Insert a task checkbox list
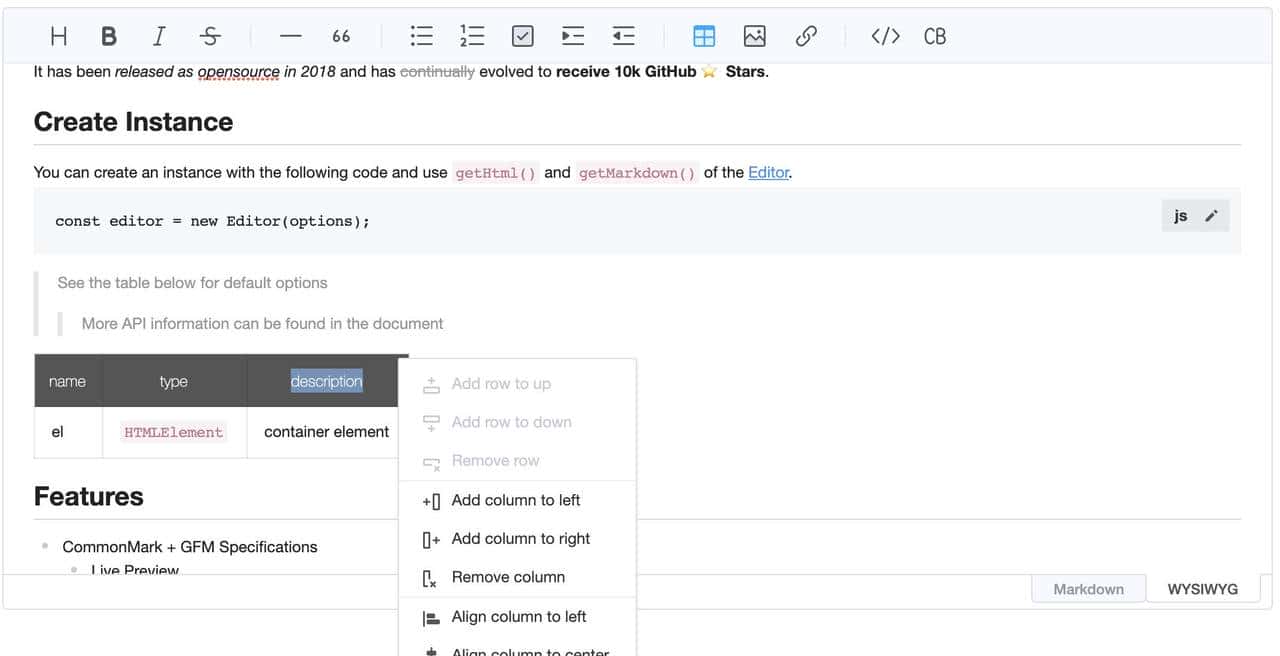This screenshot has width=1280, height=656. (x=523, y=36)
